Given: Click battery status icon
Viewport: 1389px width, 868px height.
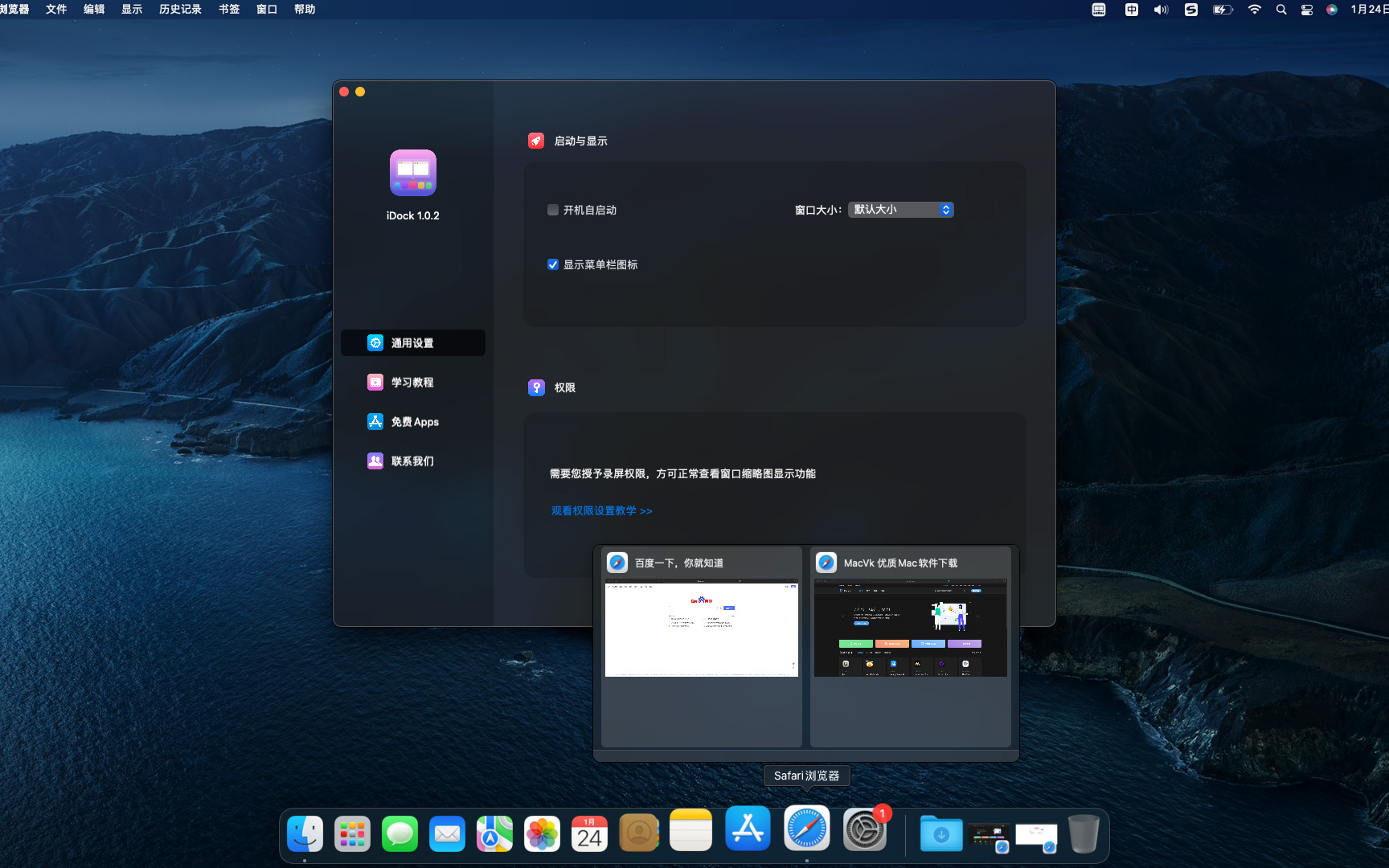Looking at the screenshot, I should [x=1223, y=10].
